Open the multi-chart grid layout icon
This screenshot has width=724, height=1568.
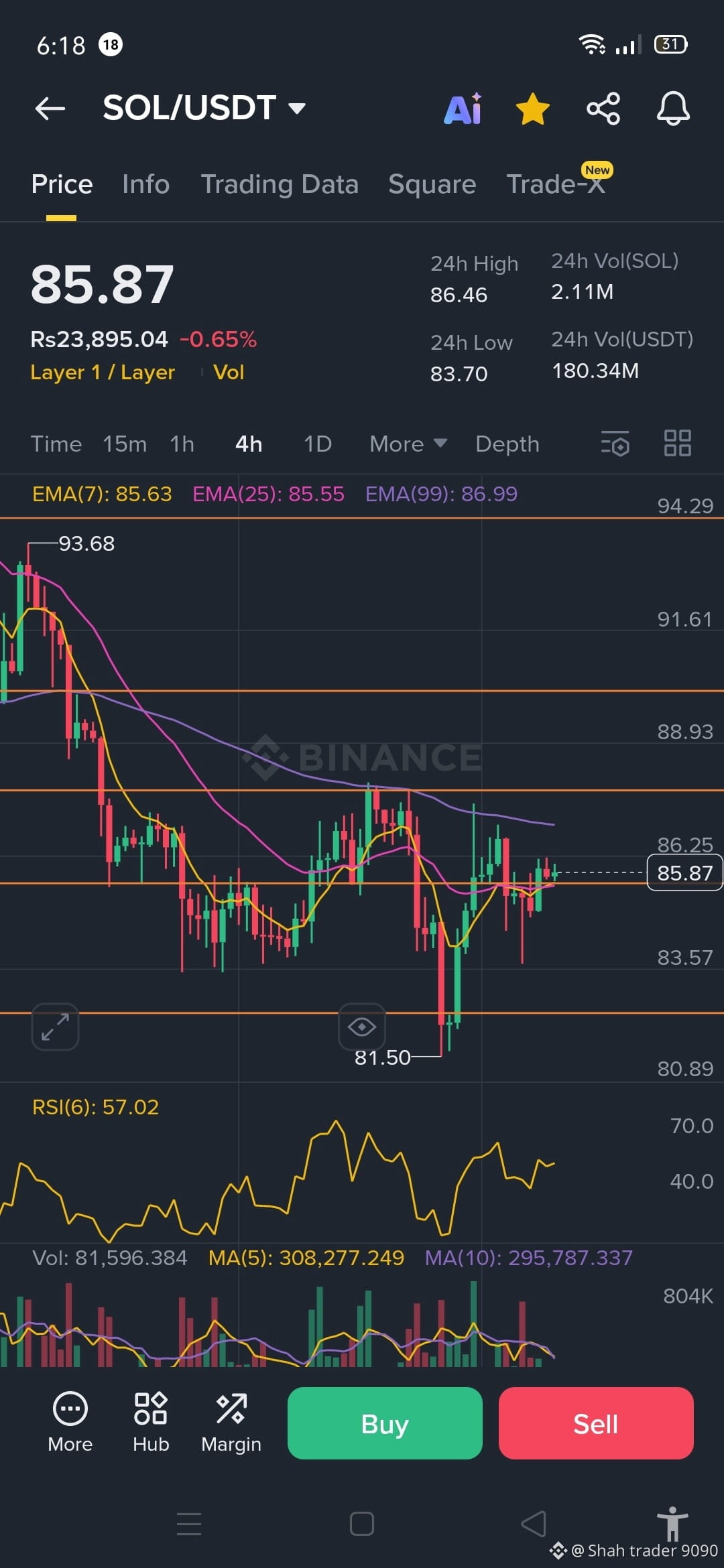(678, 444)
